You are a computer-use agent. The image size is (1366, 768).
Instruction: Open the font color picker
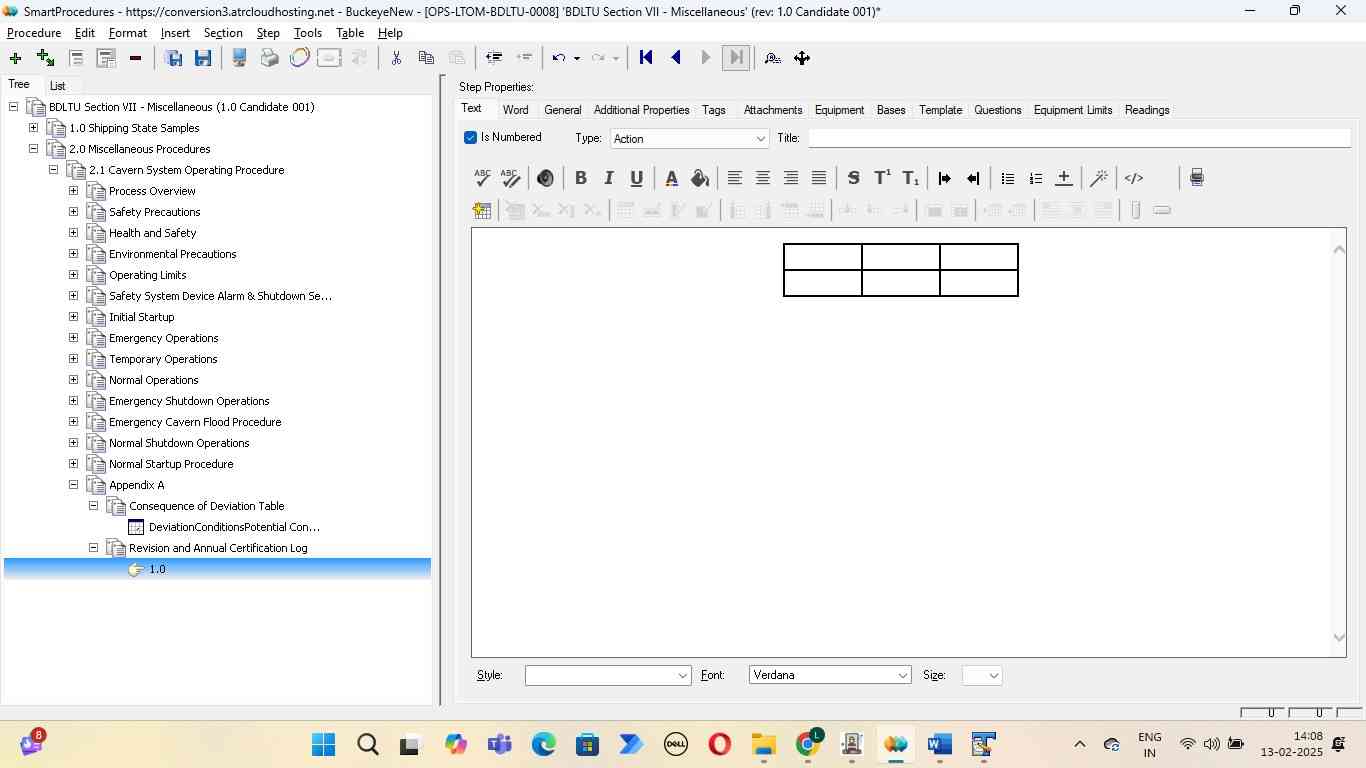(671, 178)
